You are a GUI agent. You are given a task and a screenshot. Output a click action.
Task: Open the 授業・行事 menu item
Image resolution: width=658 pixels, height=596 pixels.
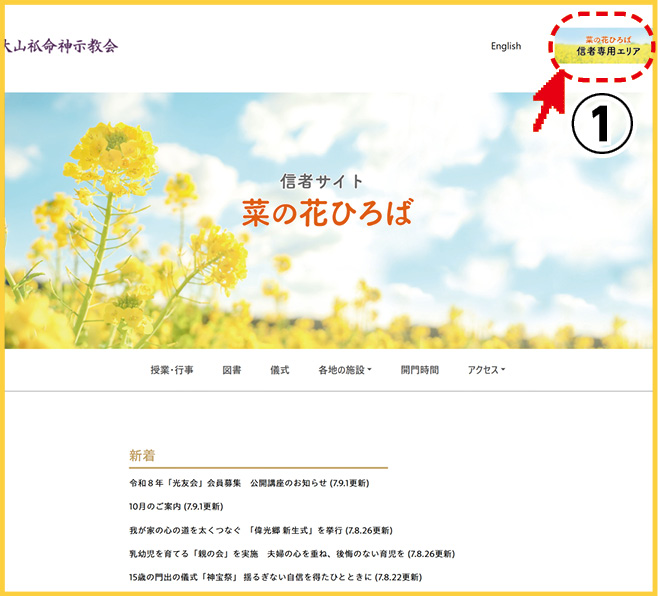(x=172, y=370)
